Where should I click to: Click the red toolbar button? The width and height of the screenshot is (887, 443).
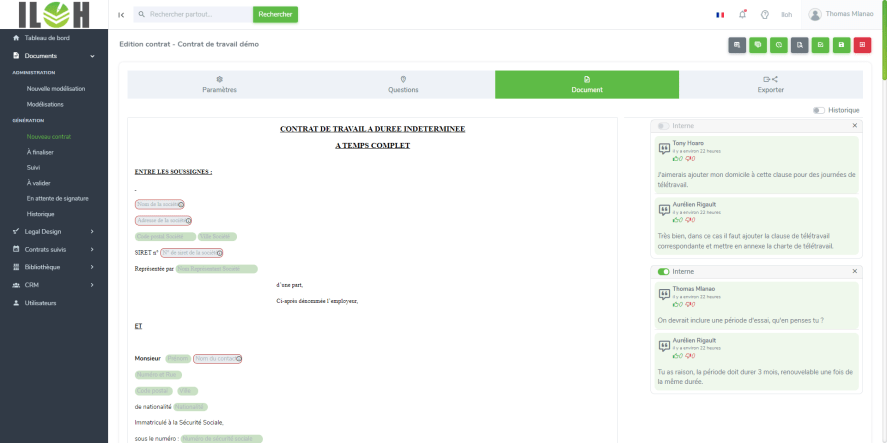[862, 45]
